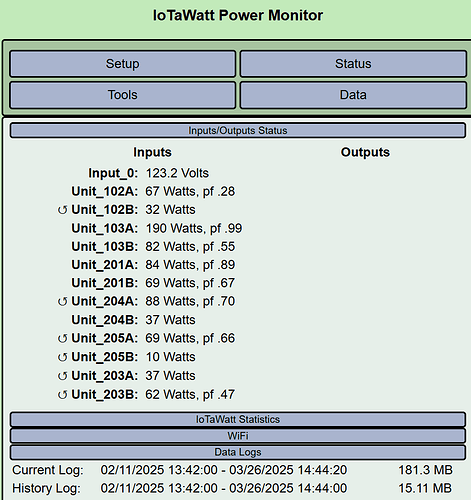Click the 123.2 Volts reading

177,173
